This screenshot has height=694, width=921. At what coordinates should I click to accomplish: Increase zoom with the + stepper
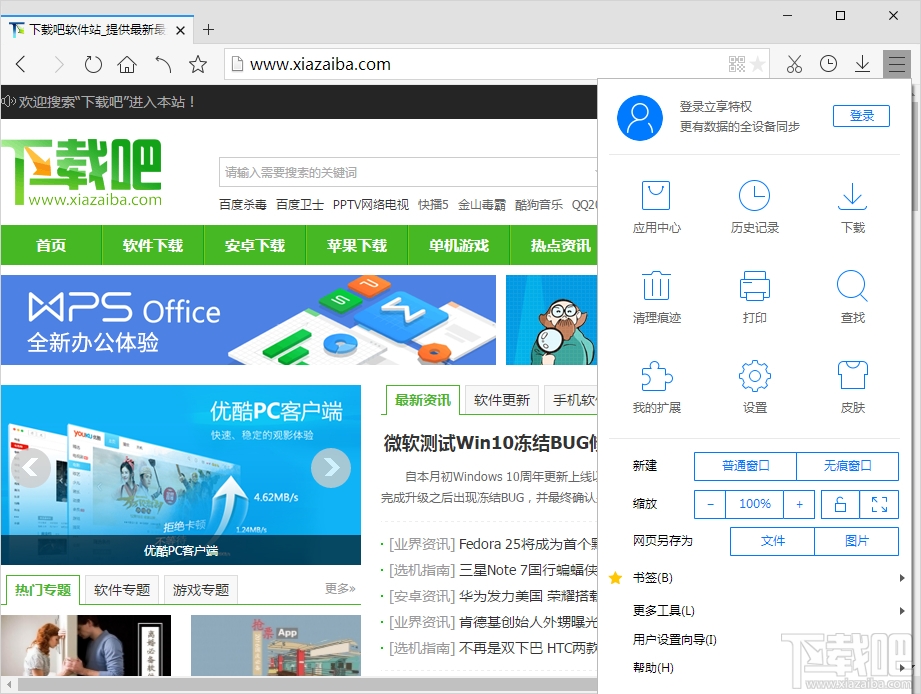pos(799,504)
